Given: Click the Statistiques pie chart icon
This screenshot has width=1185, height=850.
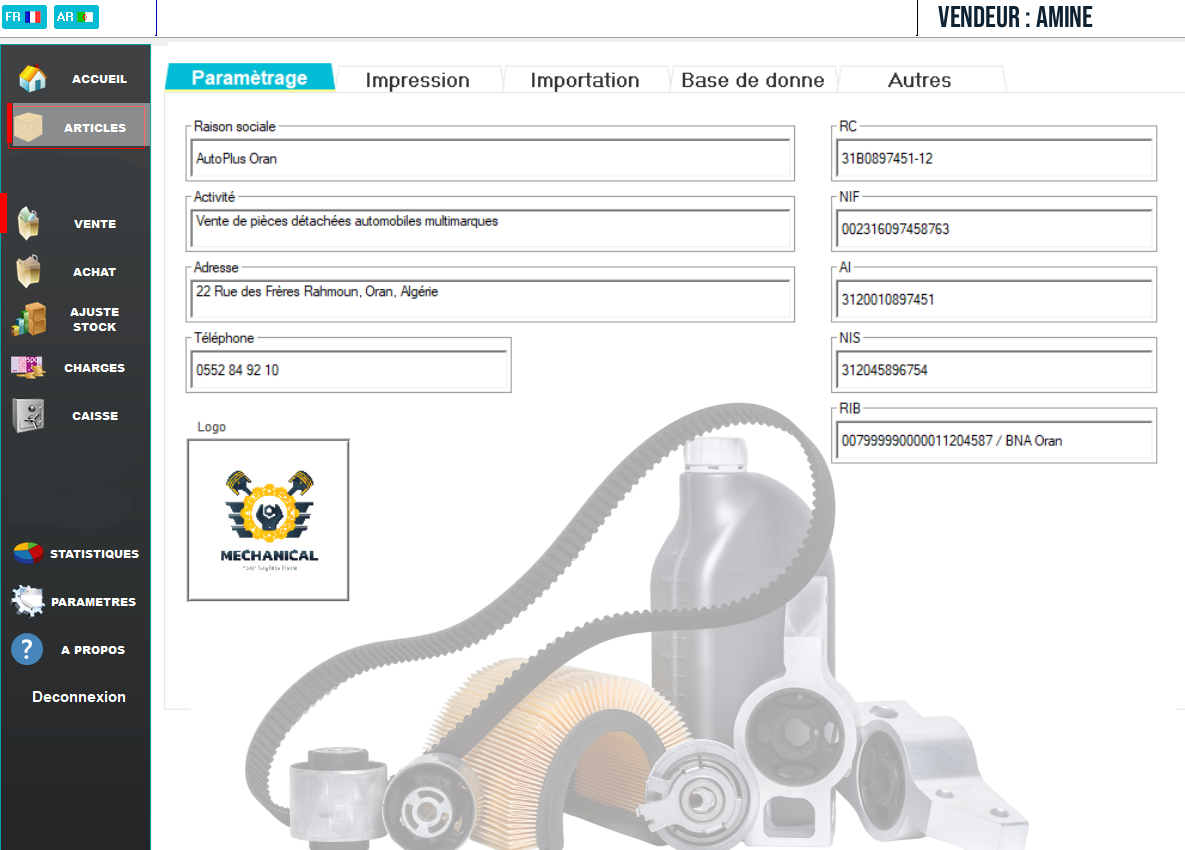Looking at the screenshot, I should tap(28, 553).
